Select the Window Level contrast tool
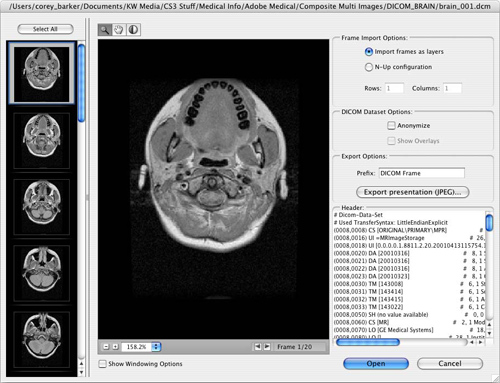This screenshot has height=383, width=500. click(133, 30)
